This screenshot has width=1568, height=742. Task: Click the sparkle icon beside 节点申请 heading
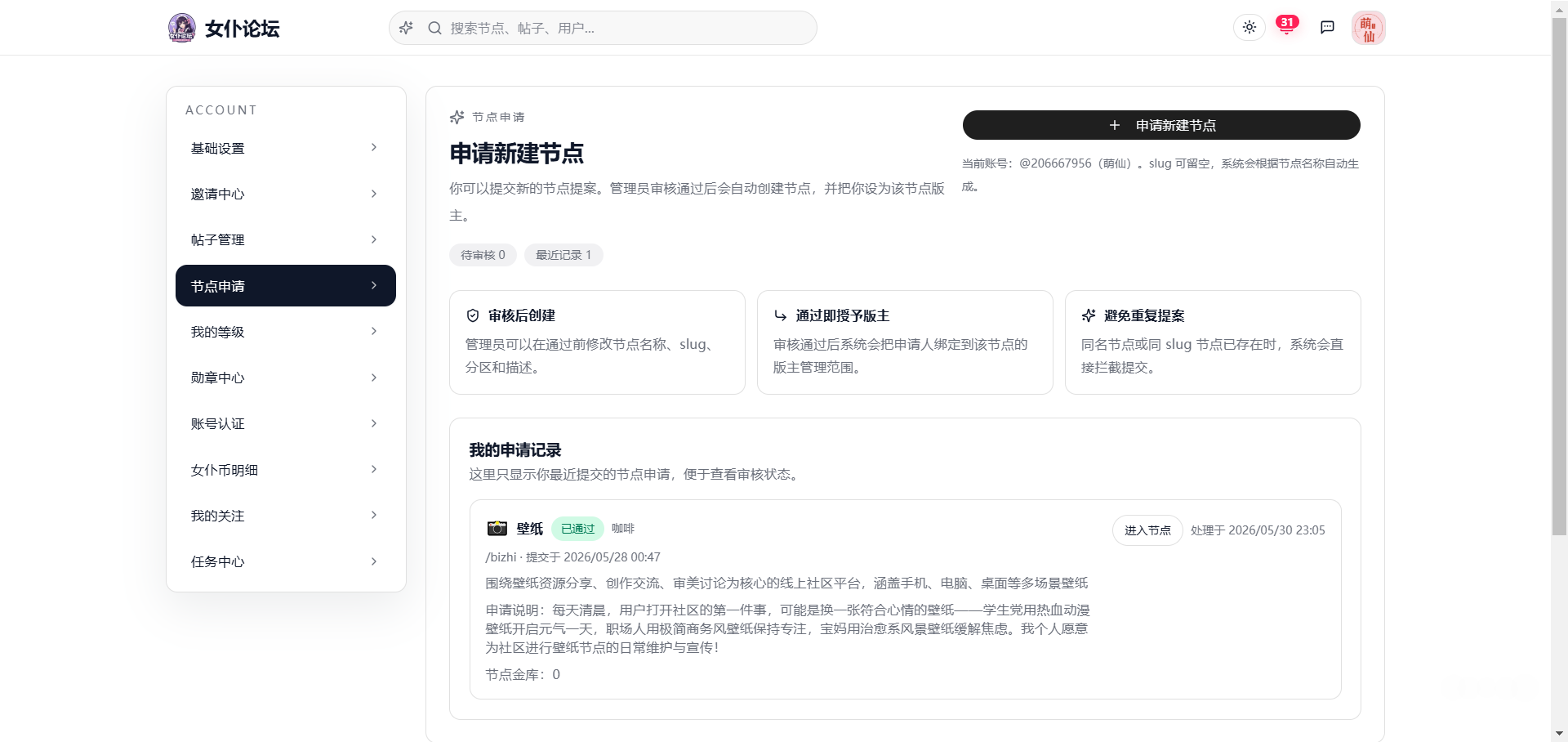click(x=457, y=117)
